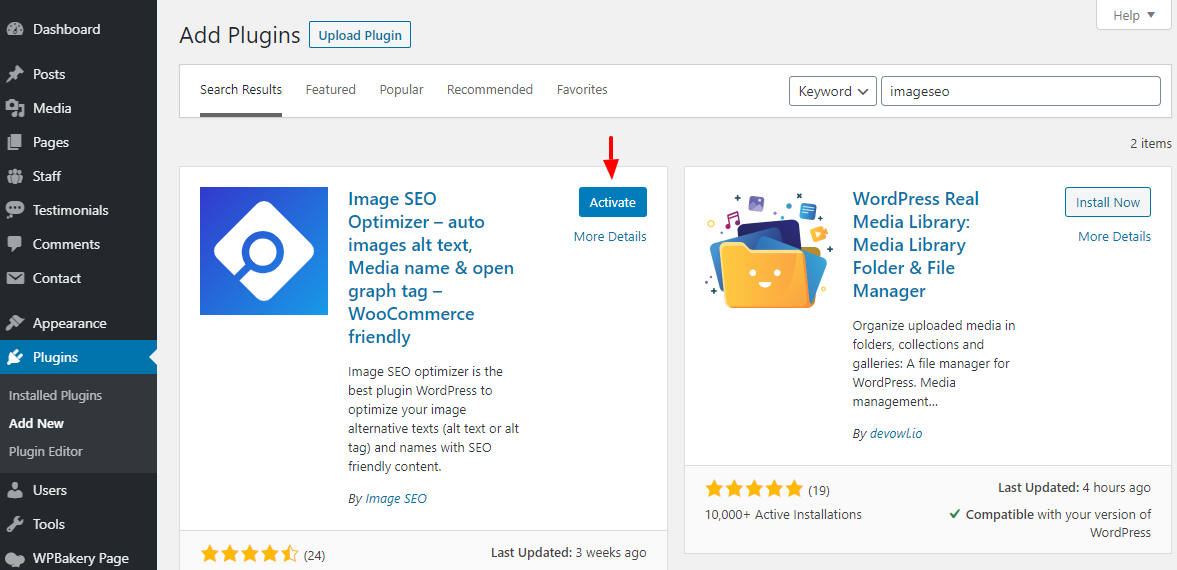Open More Details for Image SEO Optimizer

pyautogui.click(x=610, y=237)
